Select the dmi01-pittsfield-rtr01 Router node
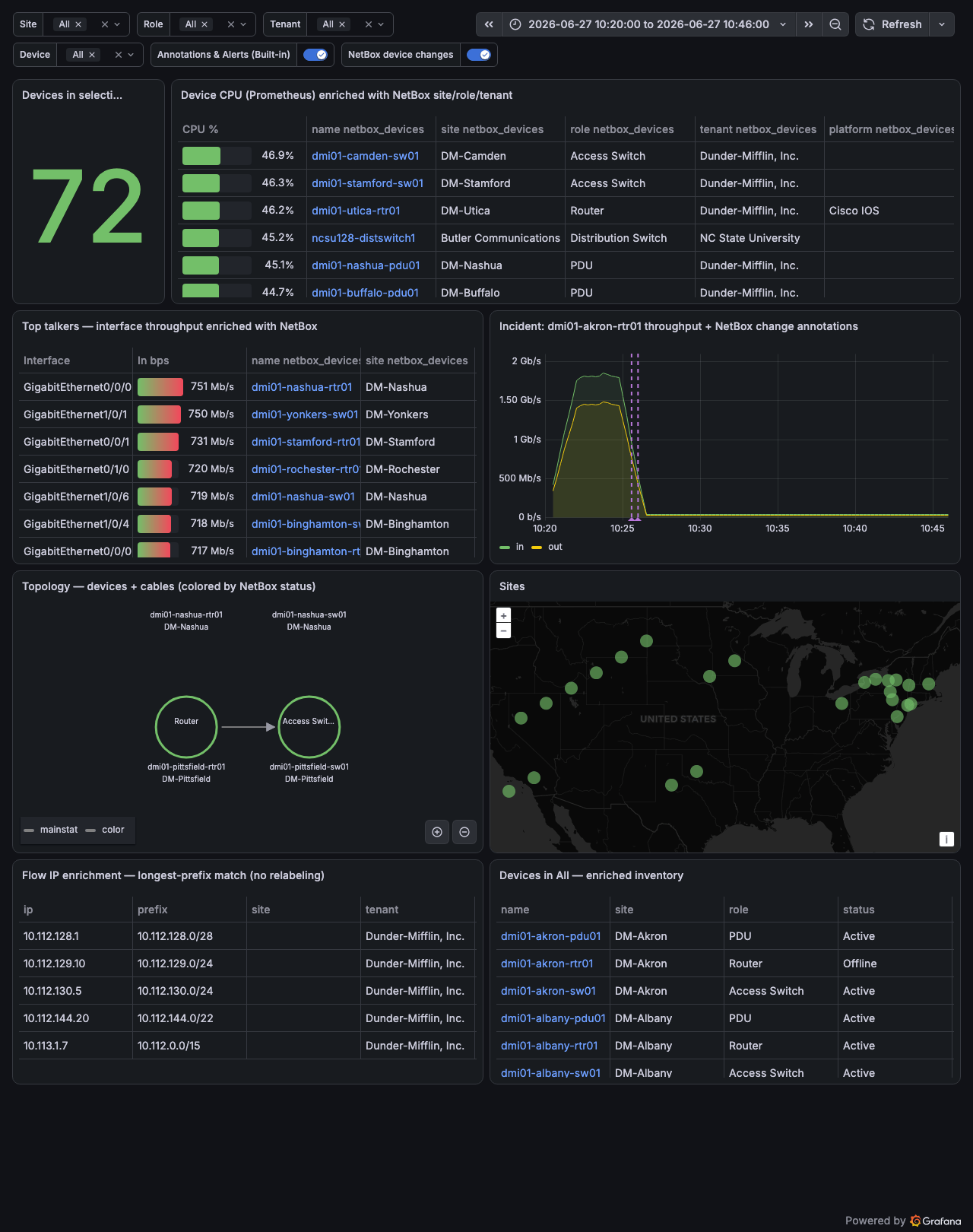 pos(186,727)
